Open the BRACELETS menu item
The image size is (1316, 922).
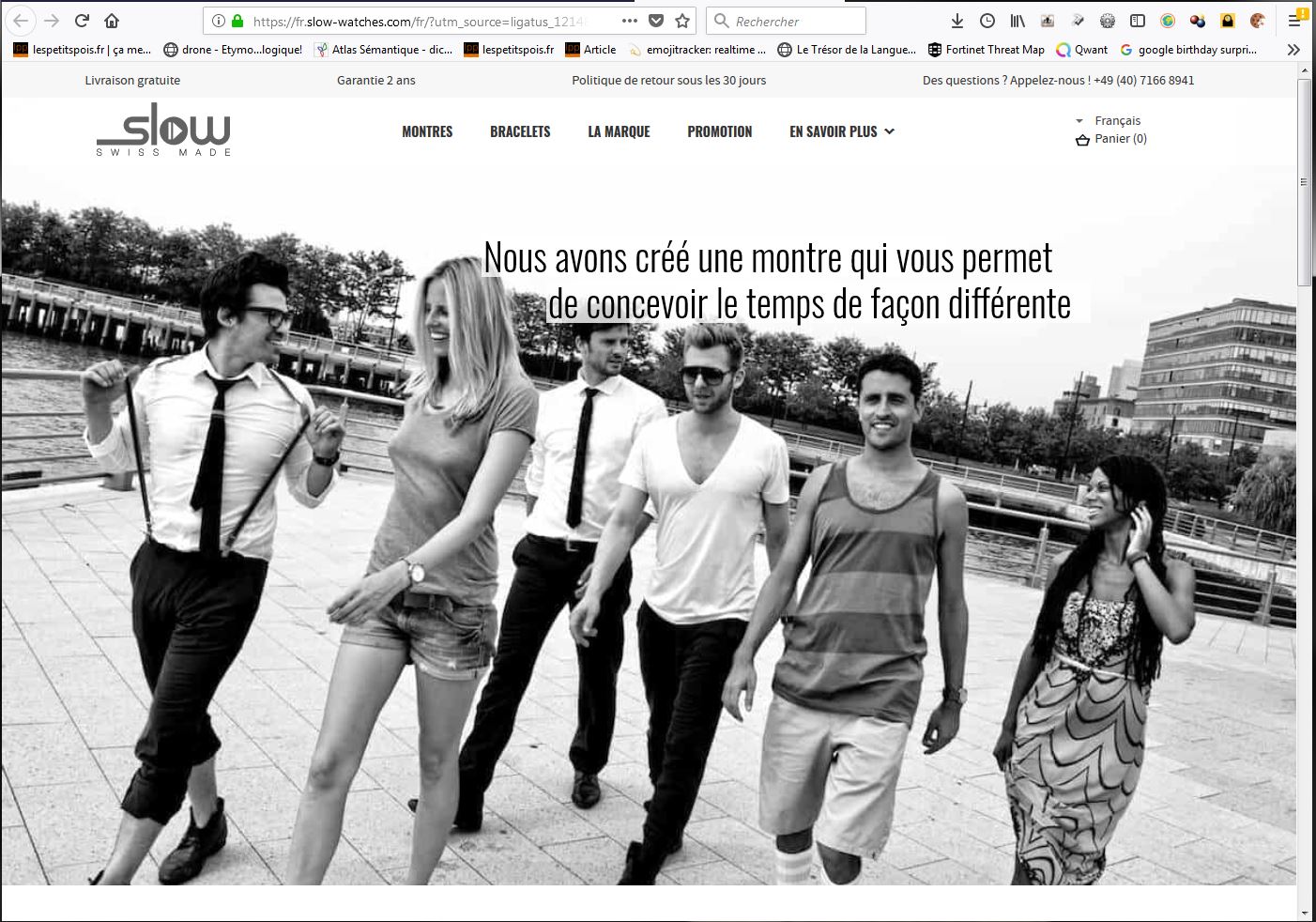520,131
